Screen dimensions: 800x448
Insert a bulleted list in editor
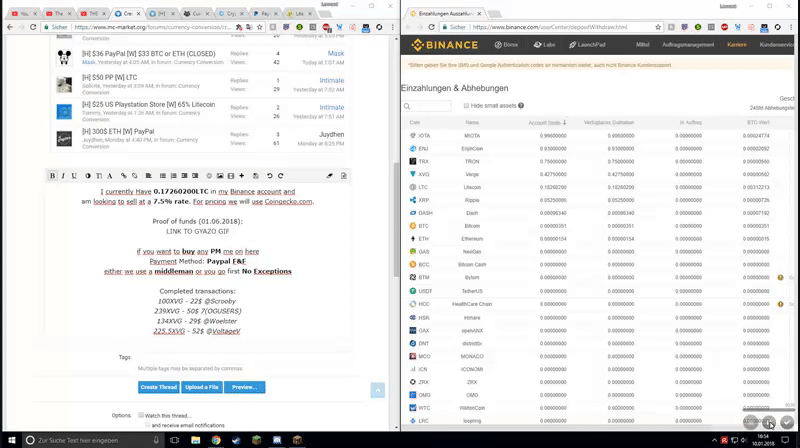[163, 176]
